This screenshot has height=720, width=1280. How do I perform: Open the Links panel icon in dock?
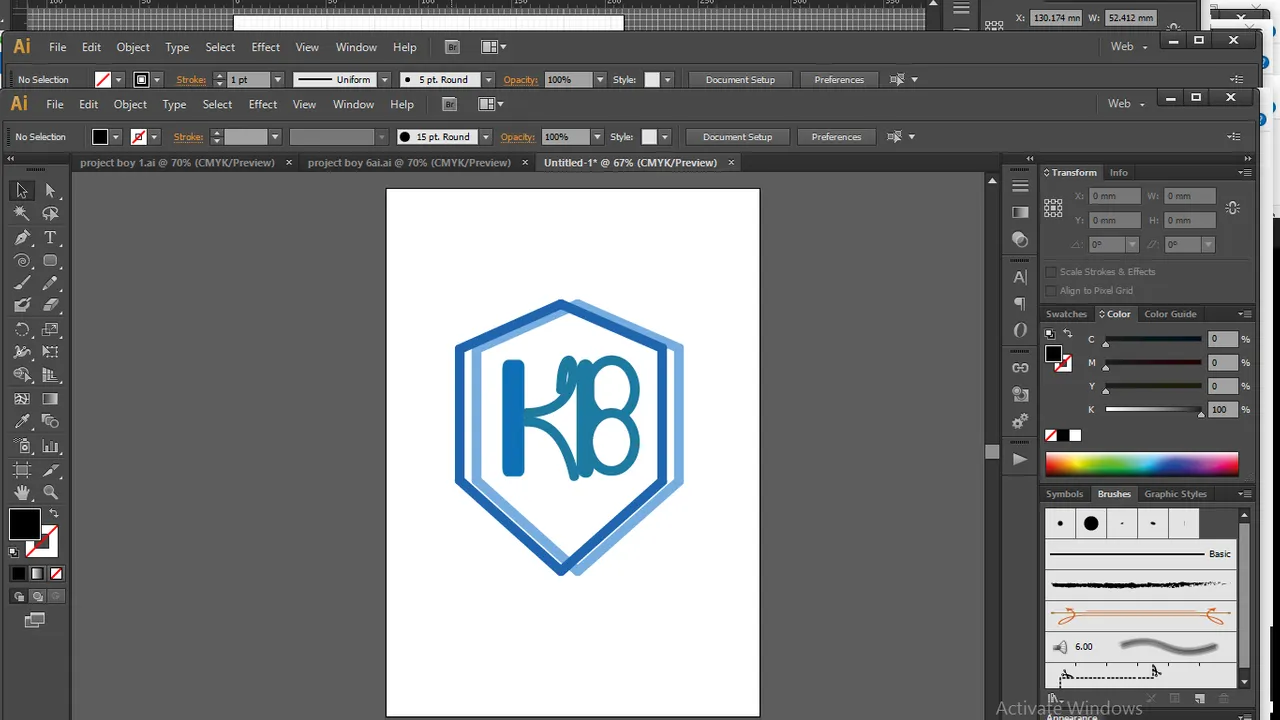pos(1020,368)
